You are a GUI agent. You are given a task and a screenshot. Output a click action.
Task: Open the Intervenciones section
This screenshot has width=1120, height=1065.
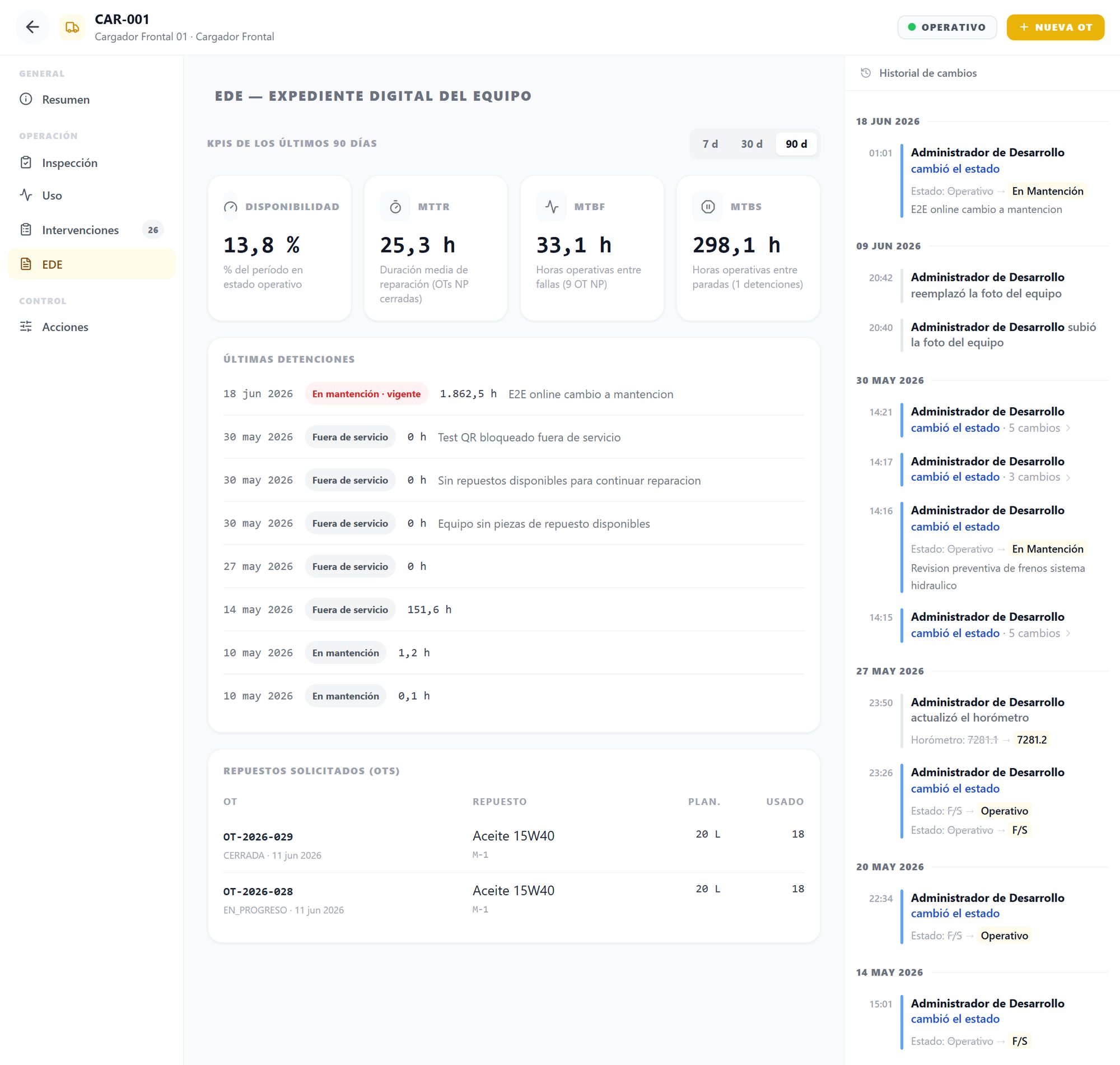tap(91, 230)
